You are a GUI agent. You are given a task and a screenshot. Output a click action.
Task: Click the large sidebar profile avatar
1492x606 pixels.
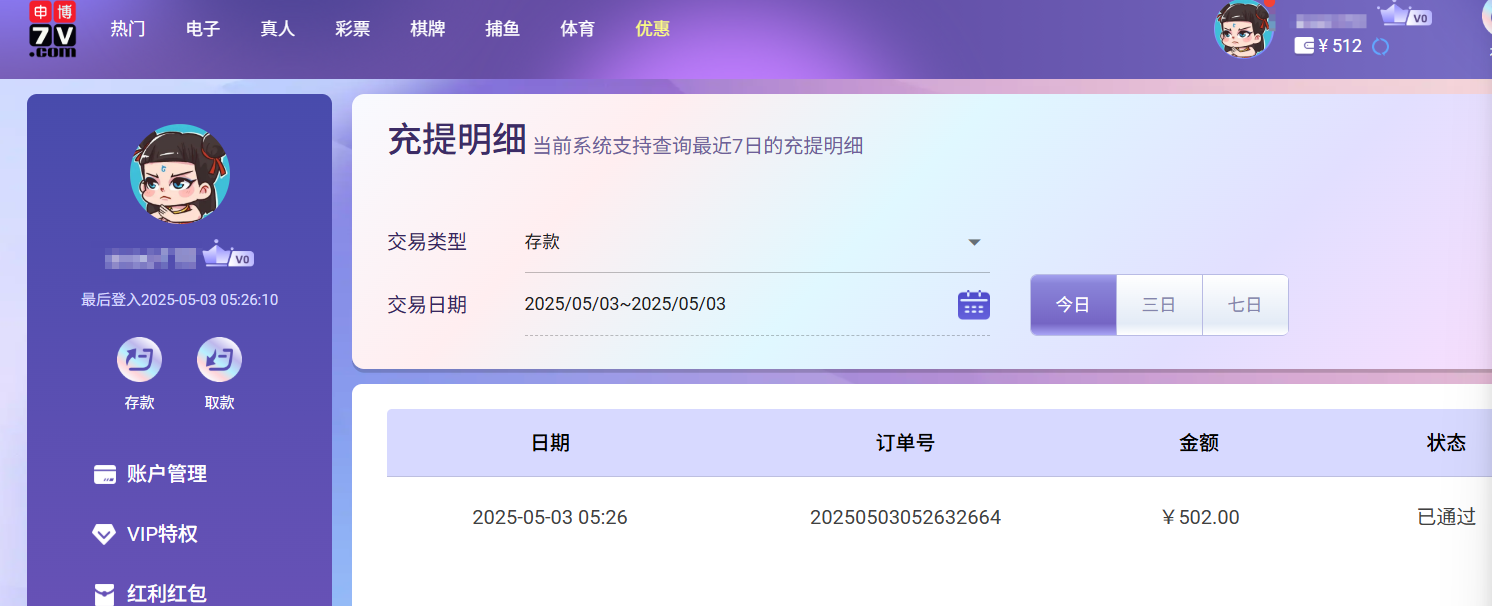pyautogui.click(x=180, y=174)
